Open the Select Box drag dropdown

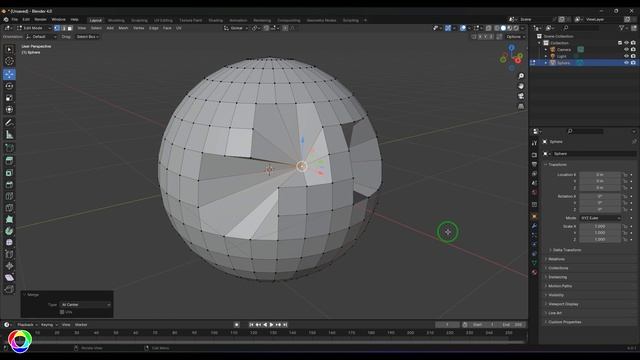87,37
